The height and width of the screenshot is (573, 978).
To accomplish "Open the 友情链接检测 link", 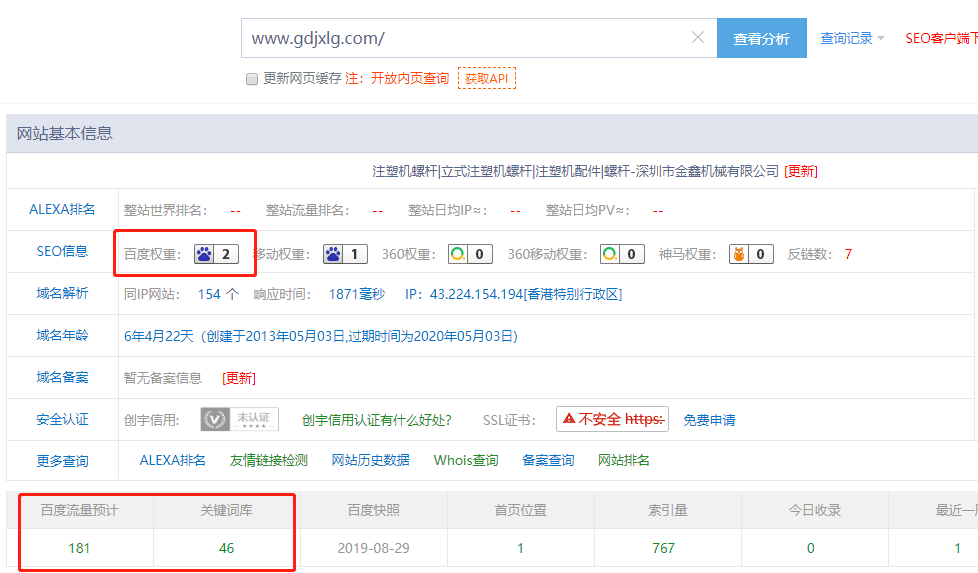I will [269, 460].
